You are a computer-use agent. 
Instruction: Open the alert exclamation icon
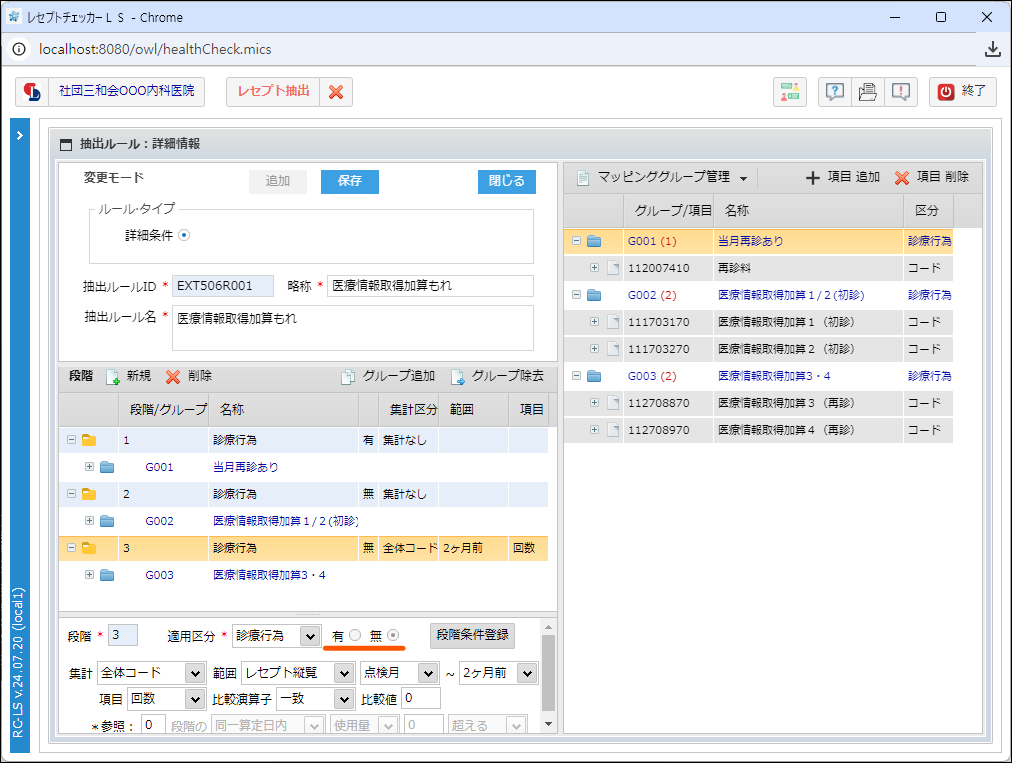pyautogui.click(x=900, y=92)
